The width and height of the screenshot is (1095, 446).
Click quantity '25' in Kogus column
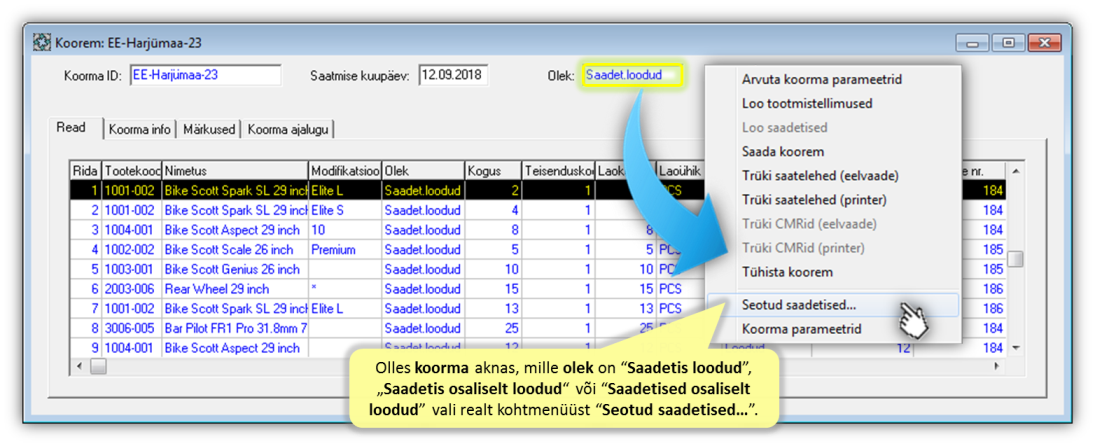click(x=493, y=327)
